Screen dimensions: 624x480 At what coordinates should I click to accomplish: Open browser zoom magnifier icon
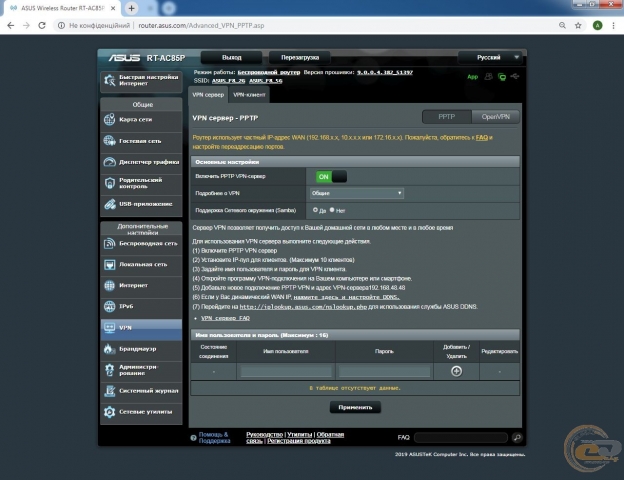(x=562, y=25)
